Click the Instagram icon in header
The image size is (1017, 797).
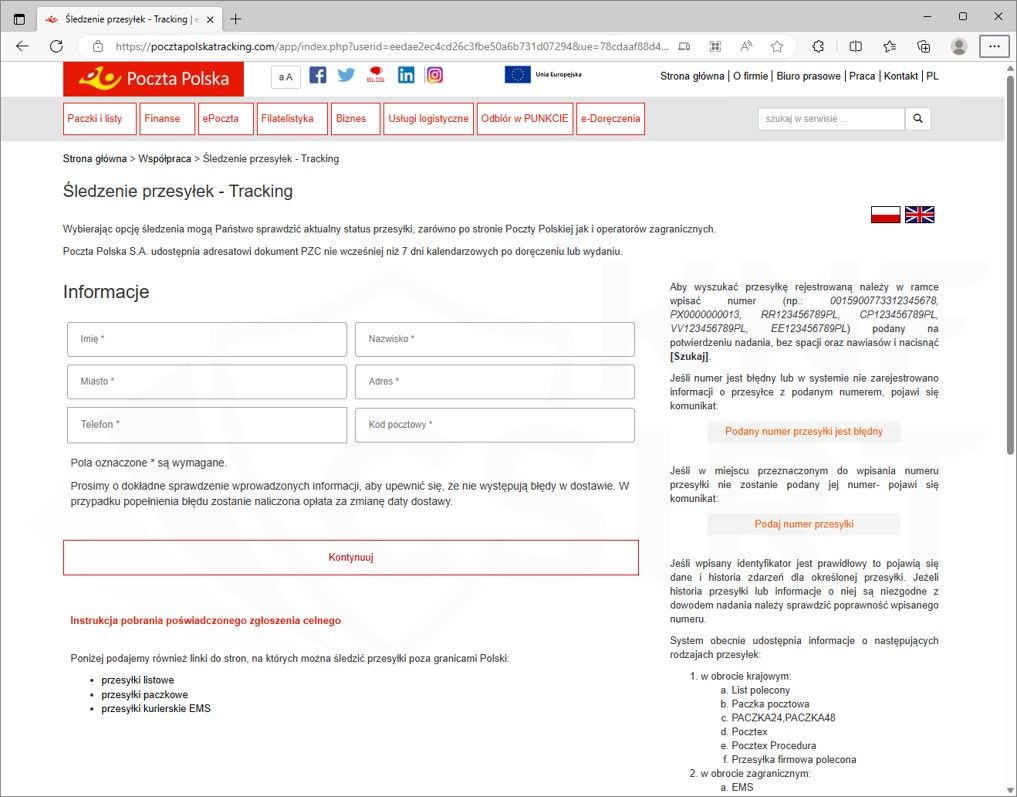[x=434, y=75]
